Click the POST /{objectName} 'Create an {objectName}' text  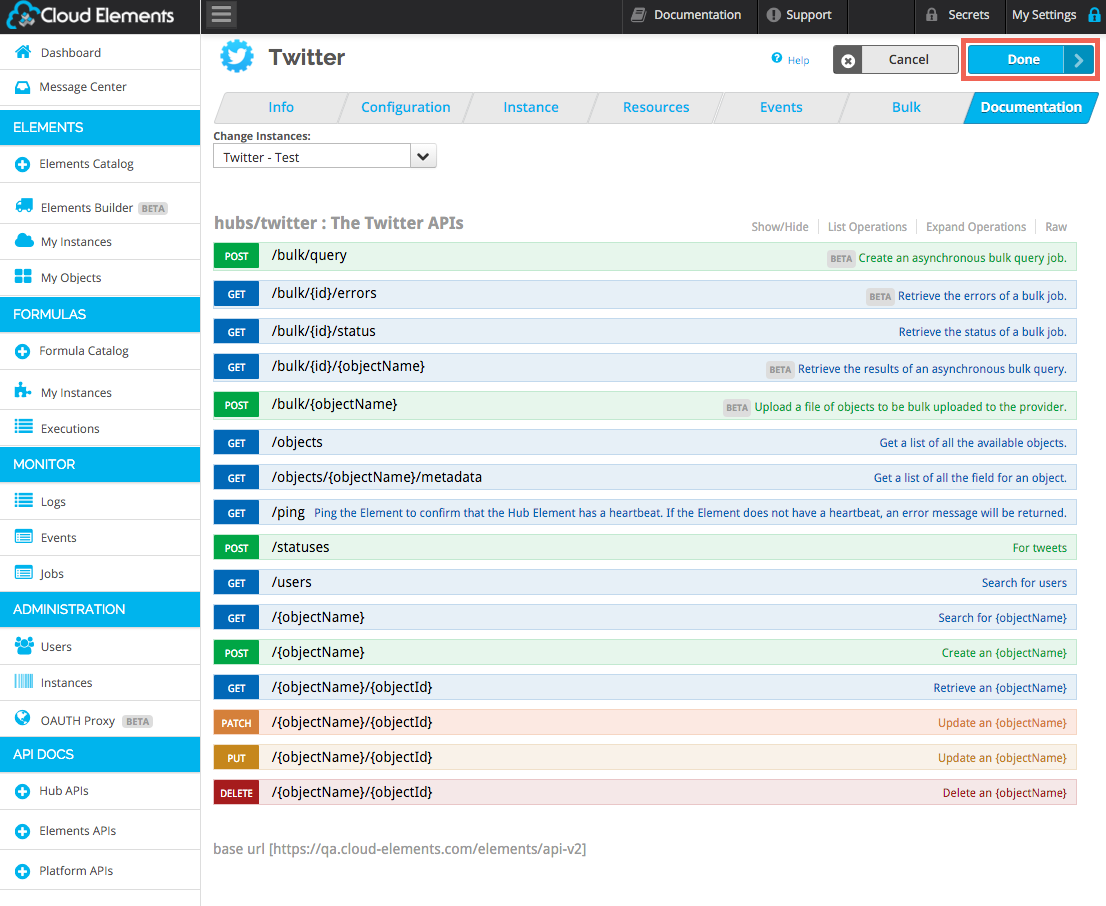coord(1004,653)
